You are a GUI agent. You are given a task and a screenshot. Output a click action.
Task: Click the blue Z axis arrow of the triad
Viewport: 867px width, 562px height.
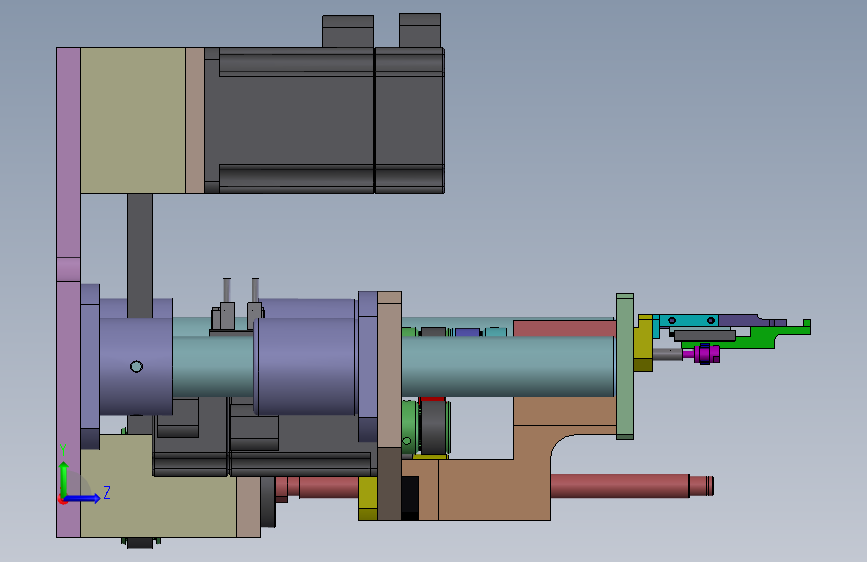pos(84,498)
